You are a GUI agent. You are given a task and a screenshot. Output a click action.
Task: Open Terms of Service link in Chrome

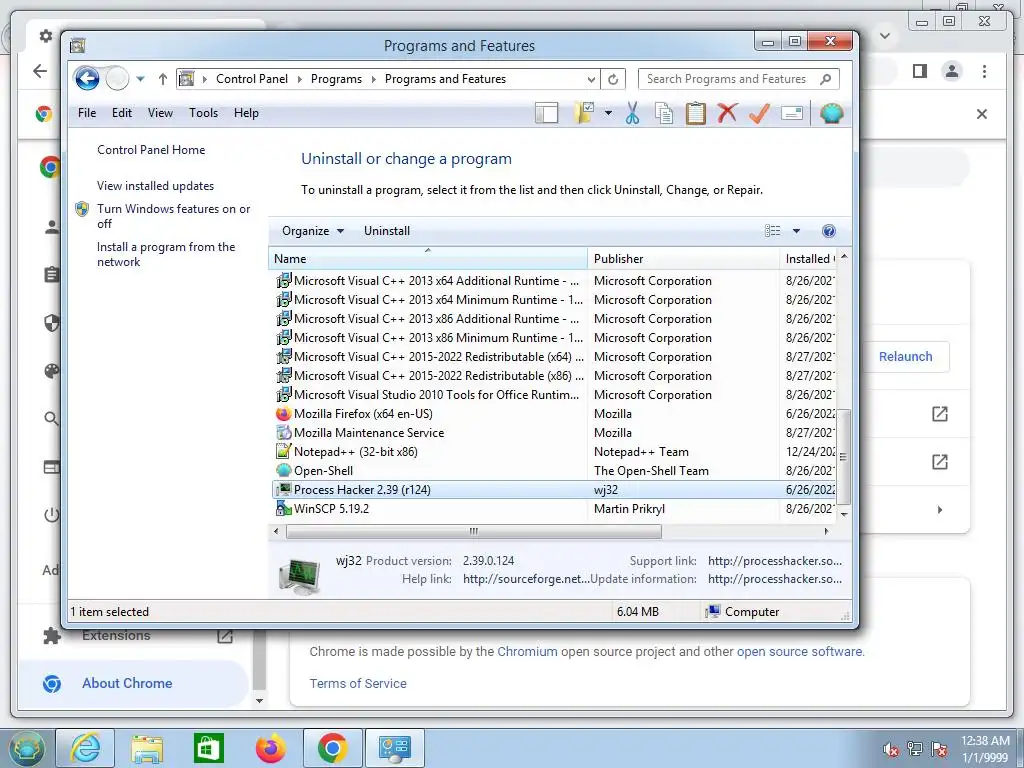tap(358, 683)
